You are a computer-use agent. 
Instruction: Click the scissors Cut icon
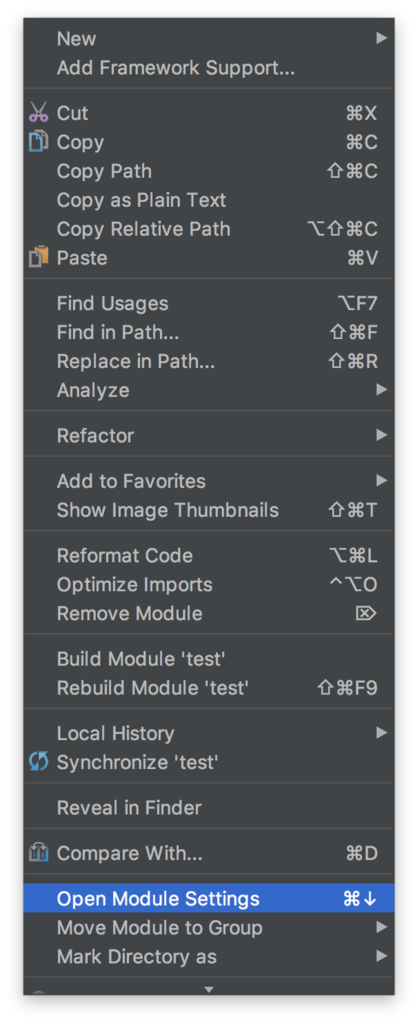39,112
